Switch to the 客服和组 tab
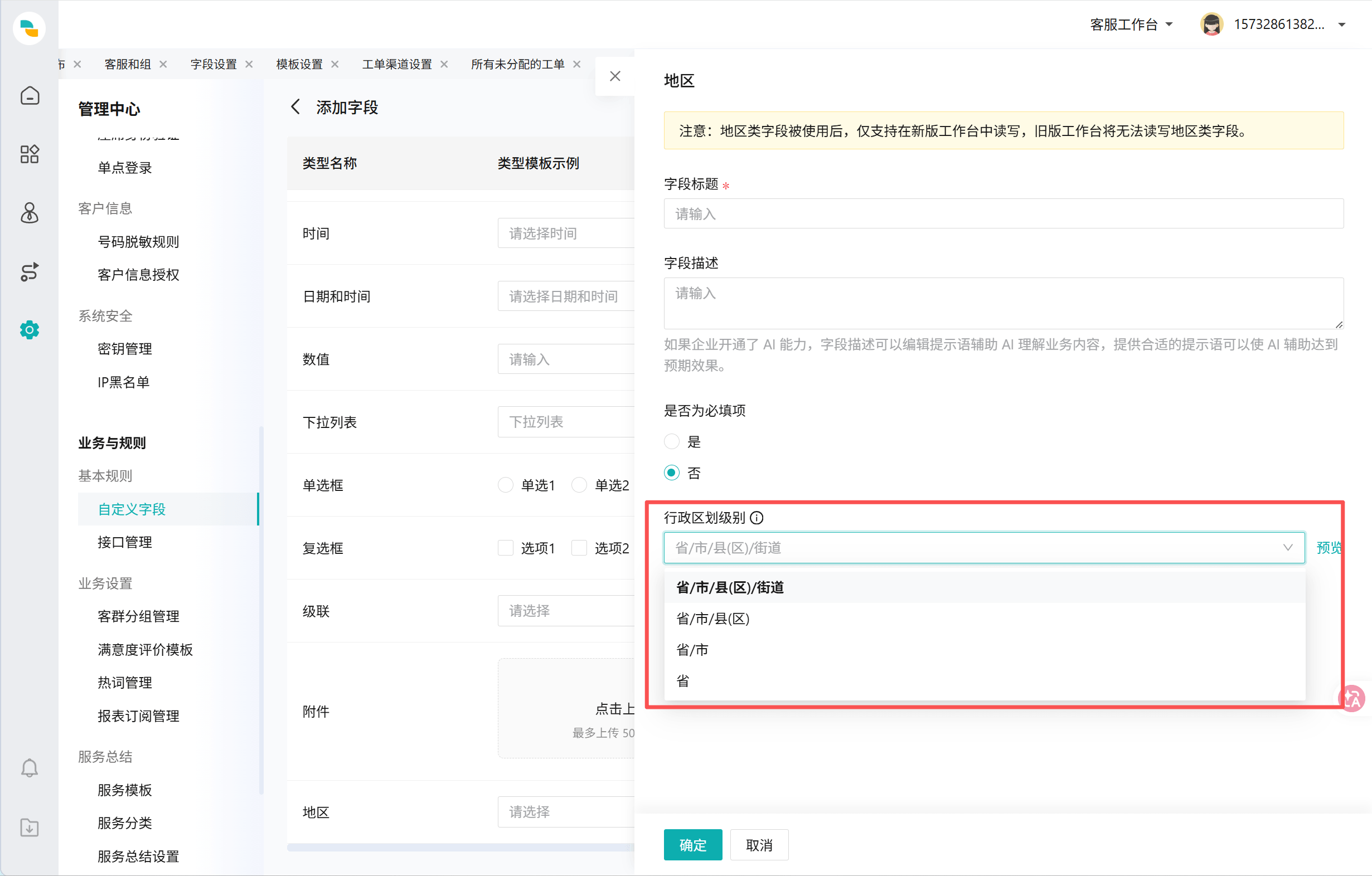The height and width of the screenshot is (876, 1372). [x=128, y=64]
